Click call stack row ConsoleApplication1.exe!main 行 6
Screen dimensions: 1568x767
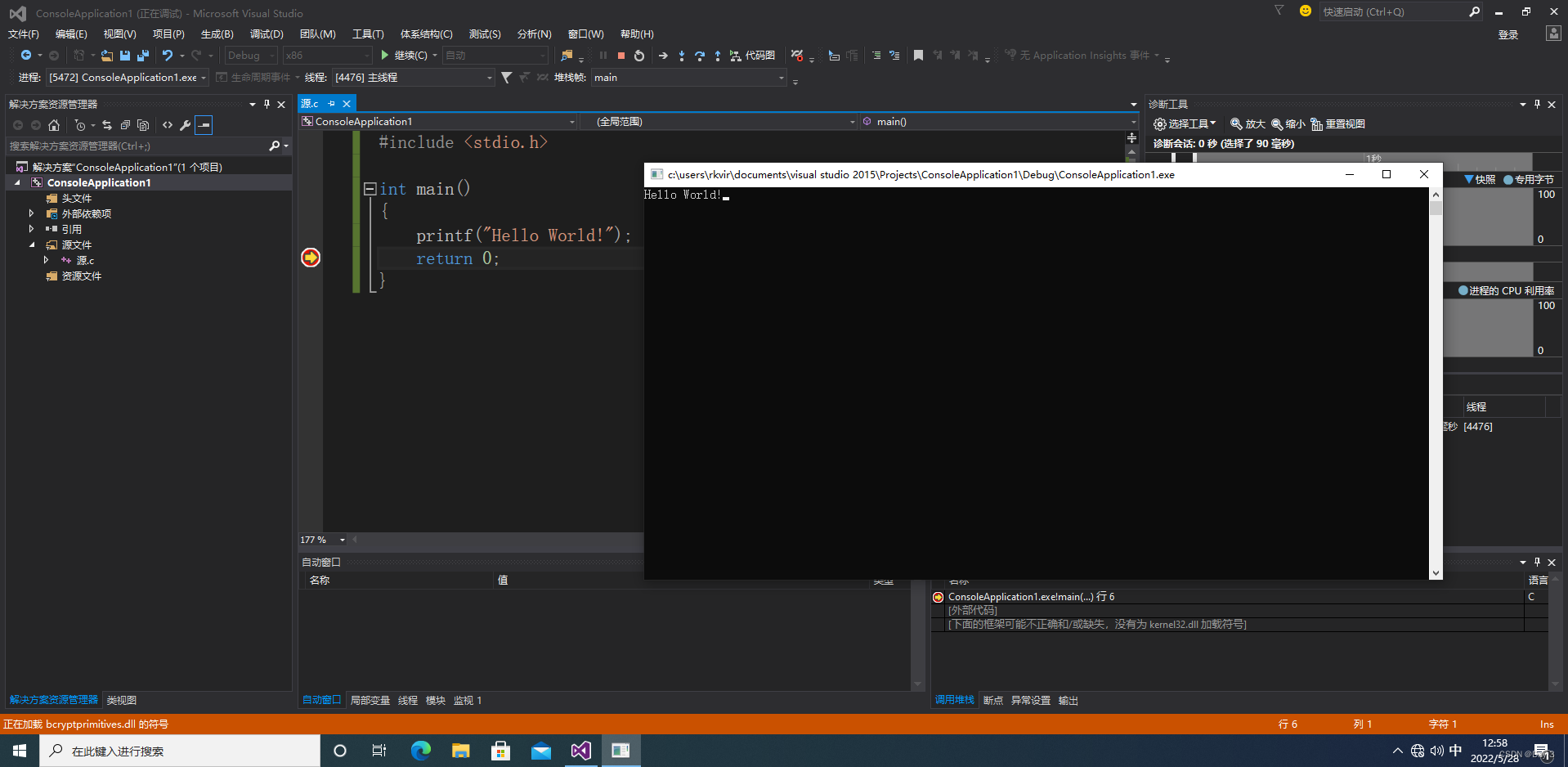point(1226,597)
